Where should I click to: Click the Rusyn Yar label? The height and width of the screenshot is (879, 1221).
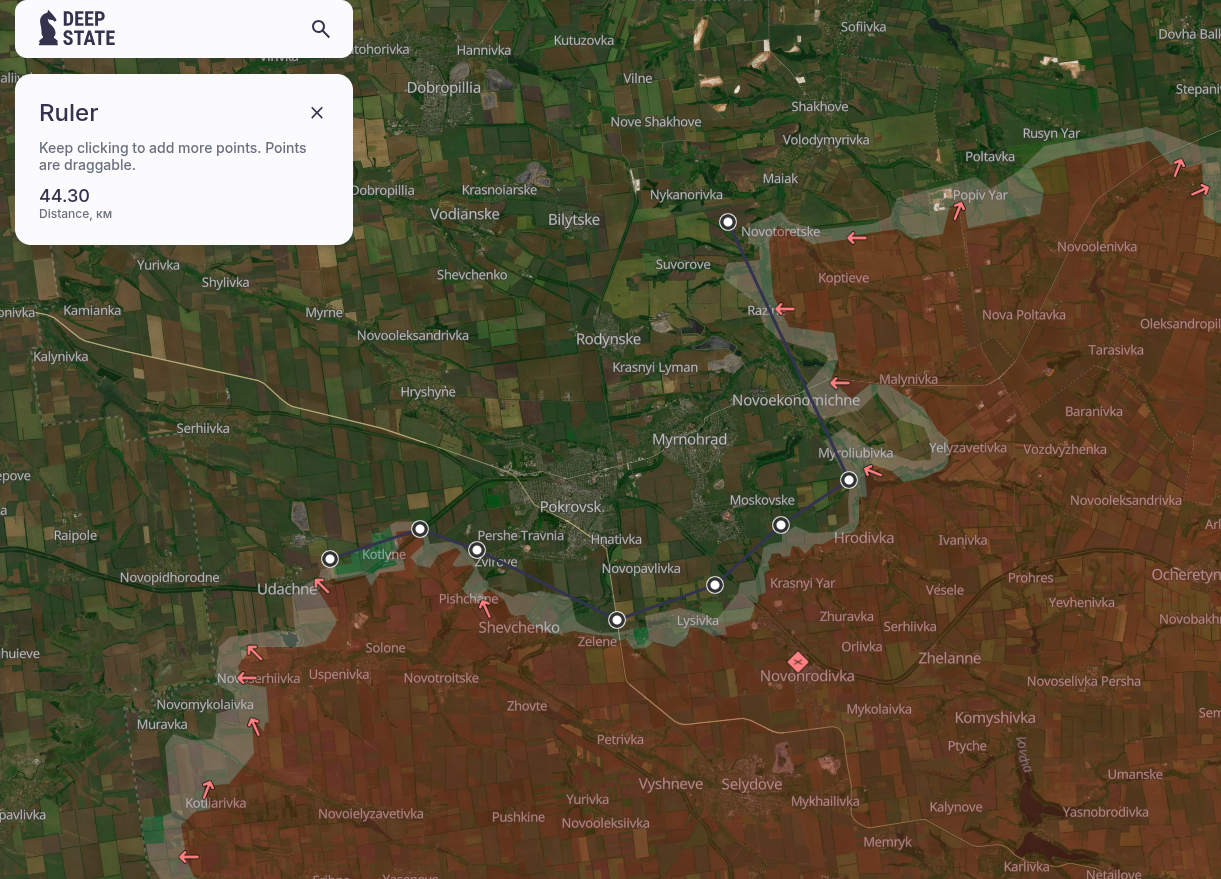1051,133
